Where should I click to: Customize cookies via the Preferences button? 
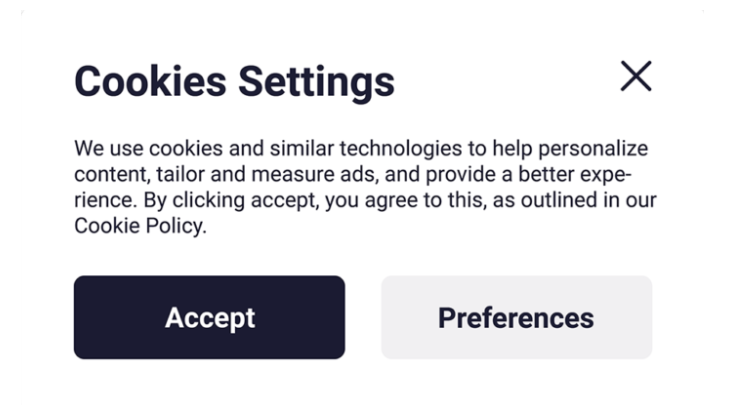coord(516,318)
